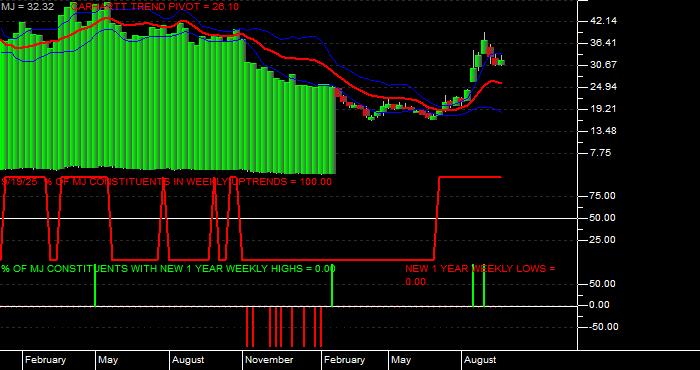Image resolution: width=700 pixels, height=370 pixels.
Task: Click the 36.41 price axis value
Action: 603,43
